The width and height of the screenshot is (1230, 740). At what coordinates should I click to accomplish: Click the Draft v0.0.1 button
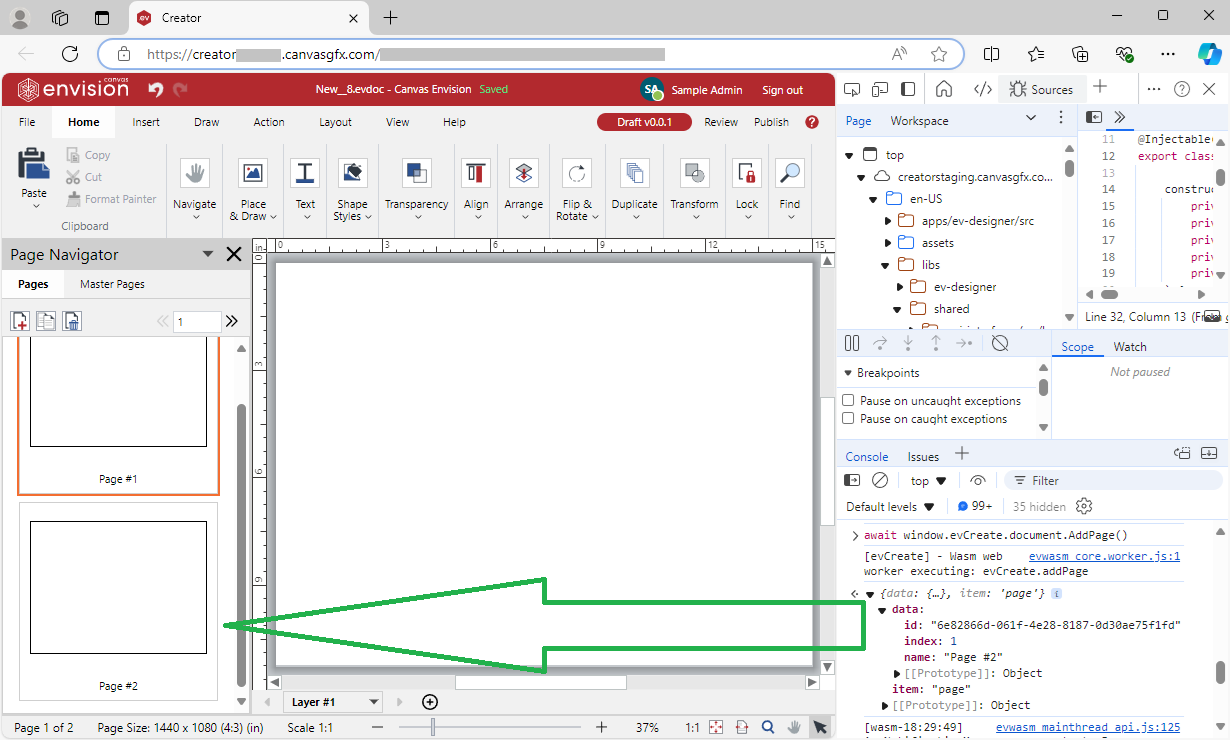pyautogui.click(x=644, y=122)
